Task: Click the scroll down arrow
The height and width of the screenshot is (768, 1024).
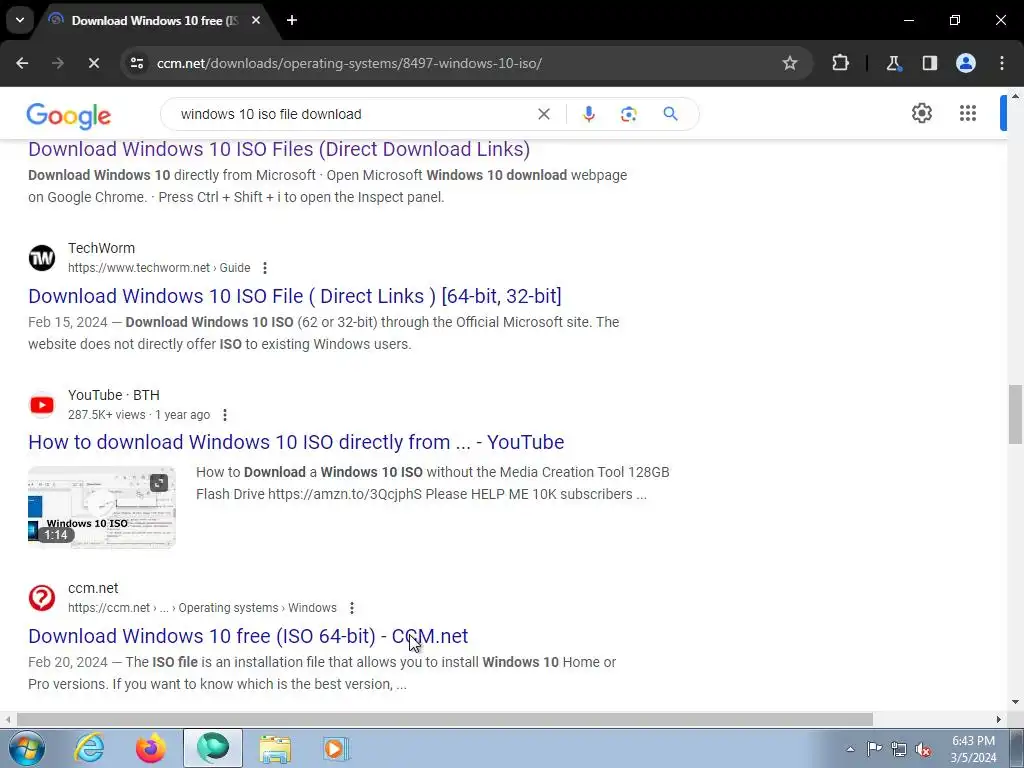Action: click(1015, 703)
